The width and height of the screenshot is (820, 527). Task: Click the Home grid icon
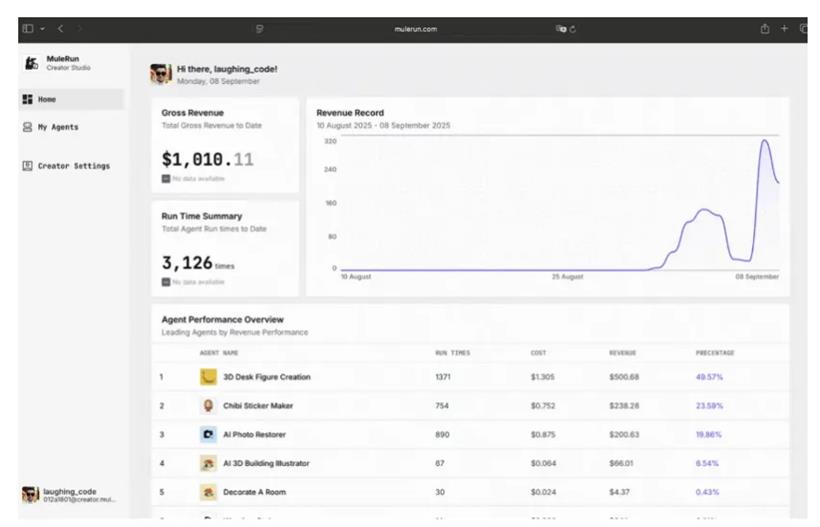click(28, 99)
